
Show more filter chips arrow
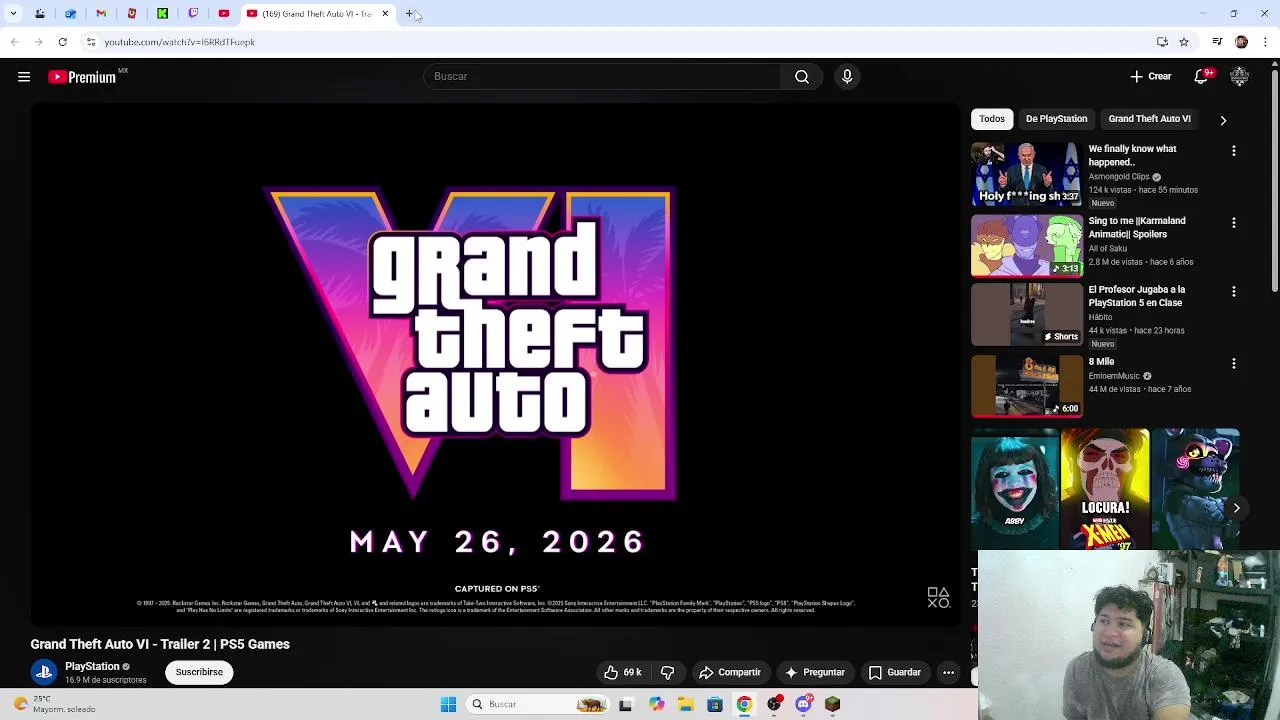[x=1223, y=120]
